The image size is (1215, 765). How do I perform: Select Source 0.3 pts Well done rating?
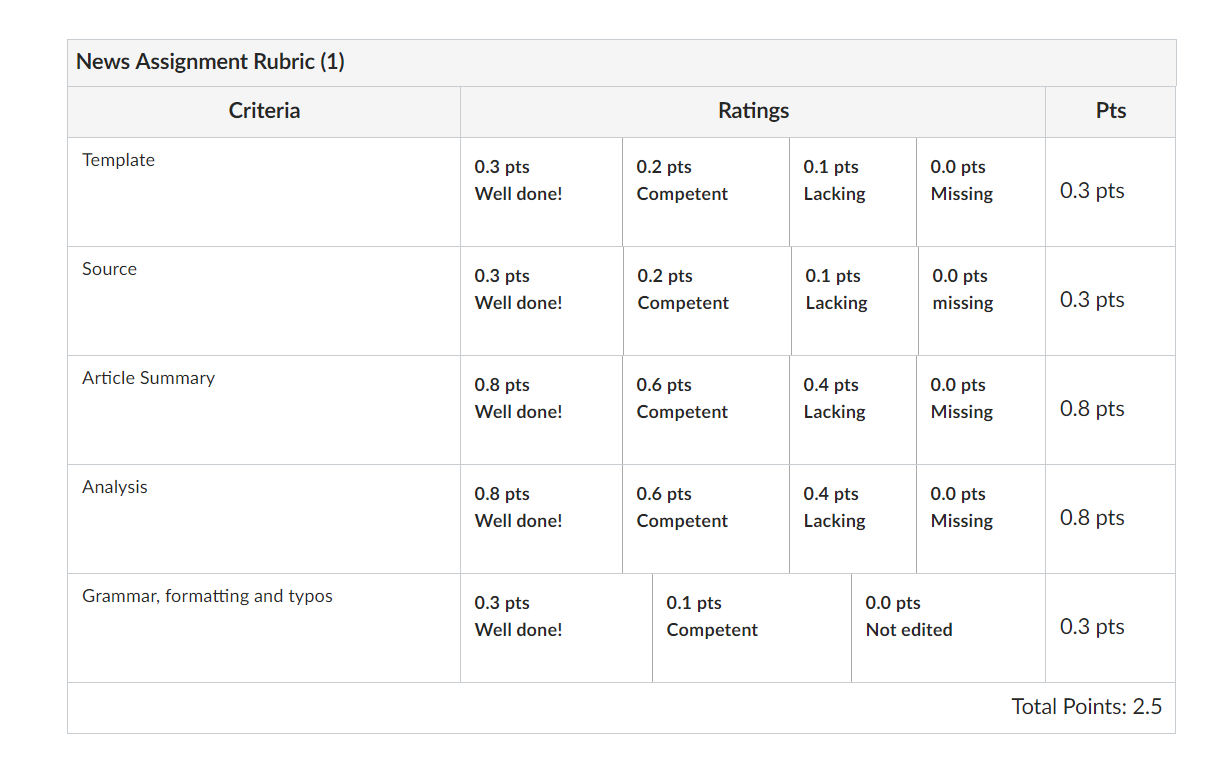click(x=541, y=301)
